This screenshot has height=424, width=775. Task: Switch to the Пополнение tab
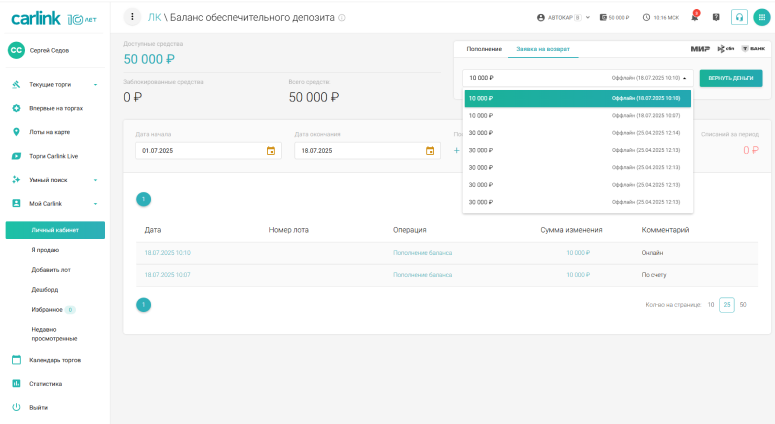[x=484, y=48]
